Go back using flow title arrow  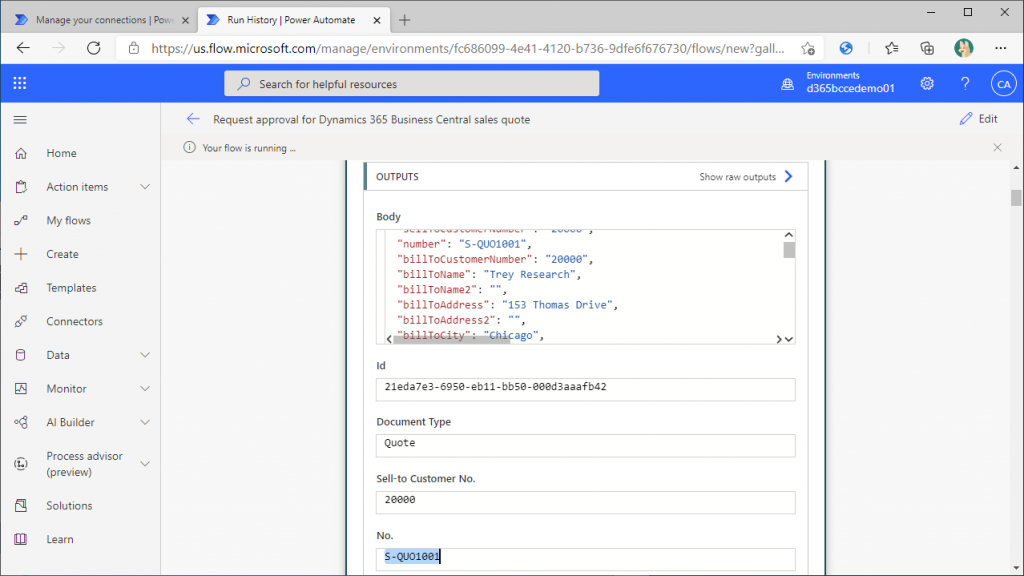[x=193, y=119]
